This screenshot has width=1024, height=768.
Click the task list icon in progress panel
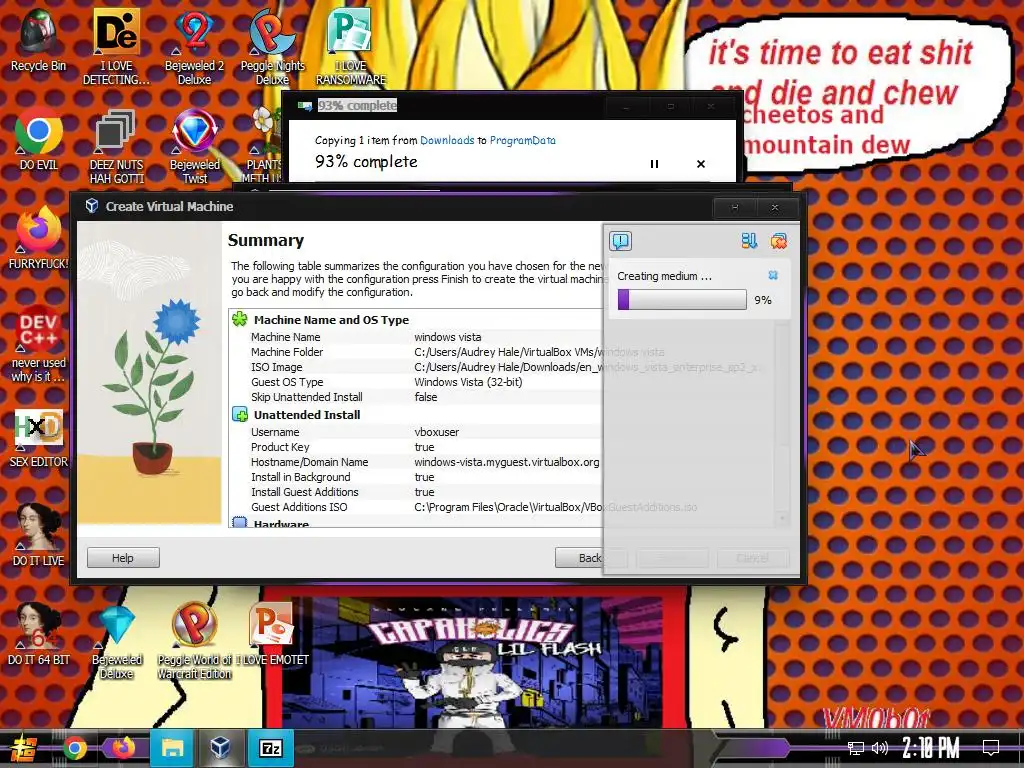[749, 241]
